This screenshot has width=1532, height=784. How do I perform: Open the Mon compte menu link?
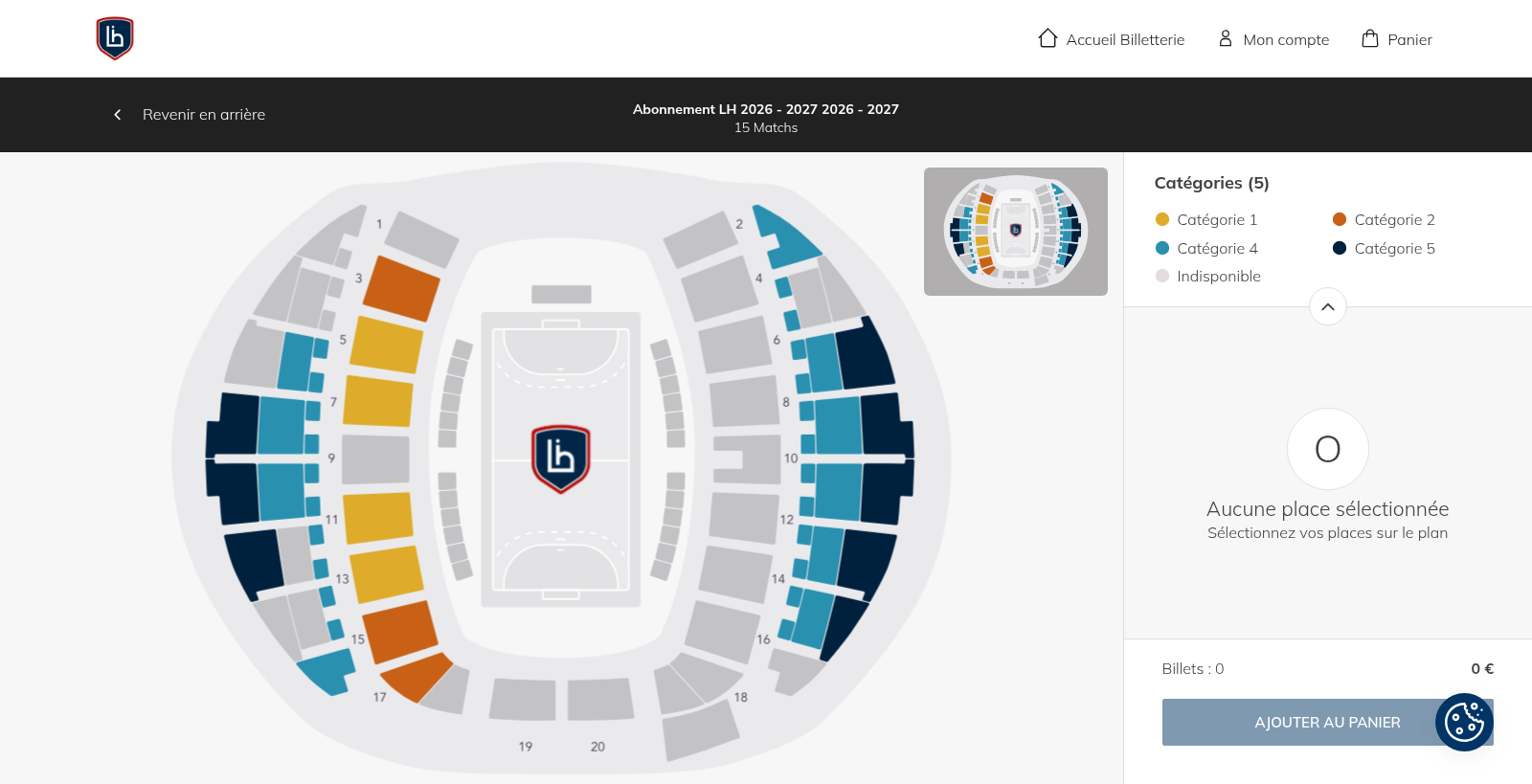1286,39
